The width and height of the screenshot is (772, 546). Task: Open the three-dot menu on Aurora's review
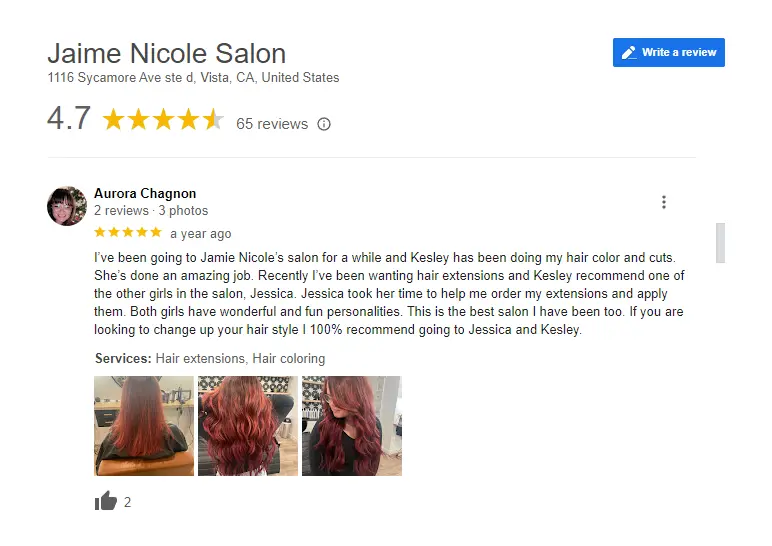click(x=664, y=202)
